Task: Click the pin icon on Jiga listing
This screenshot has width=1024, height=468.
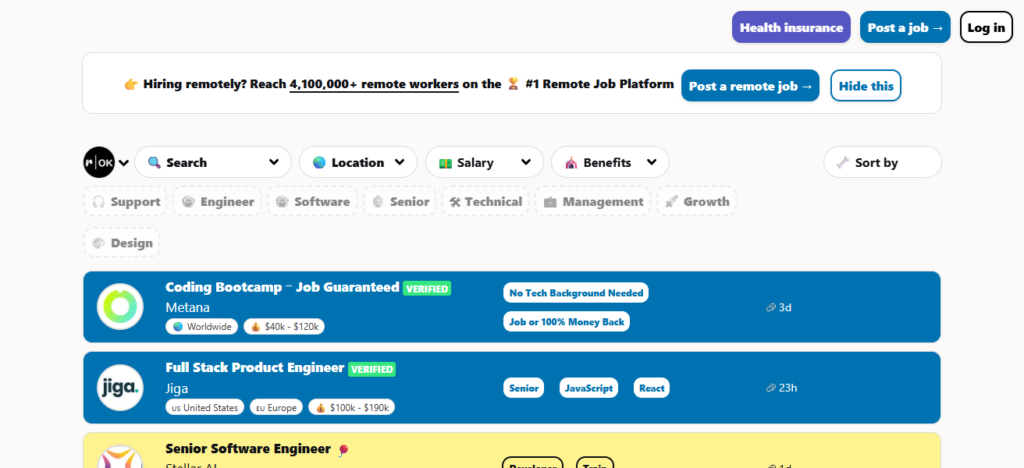Action: tap(771, 388)
